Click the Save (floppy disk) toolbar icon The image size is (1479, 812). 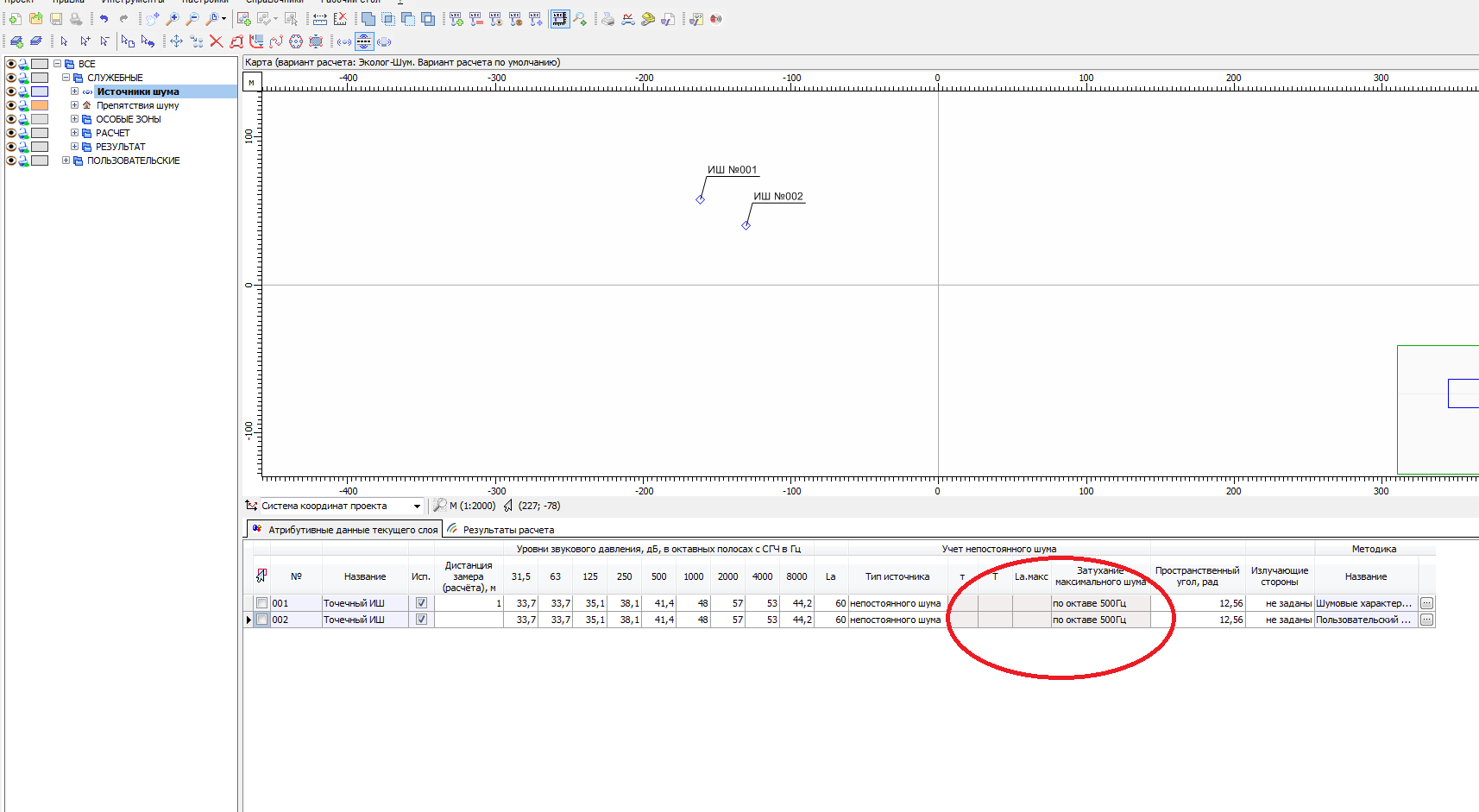click(56, 19)
